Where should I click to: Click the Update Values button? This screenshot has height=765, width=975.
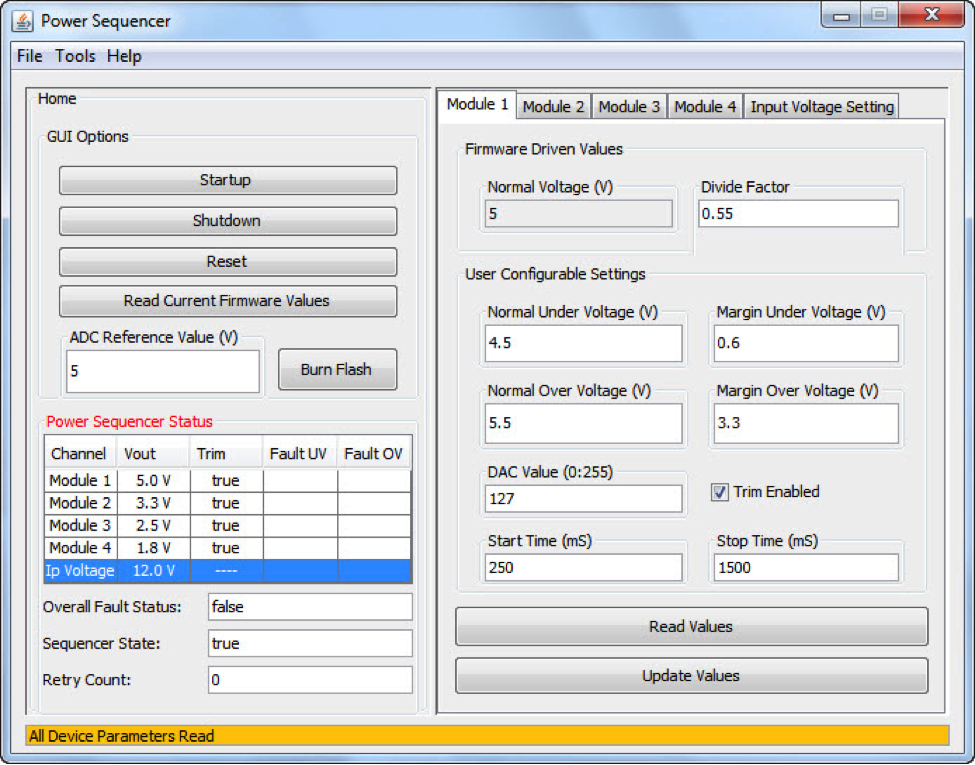click(x=691, y=676)
